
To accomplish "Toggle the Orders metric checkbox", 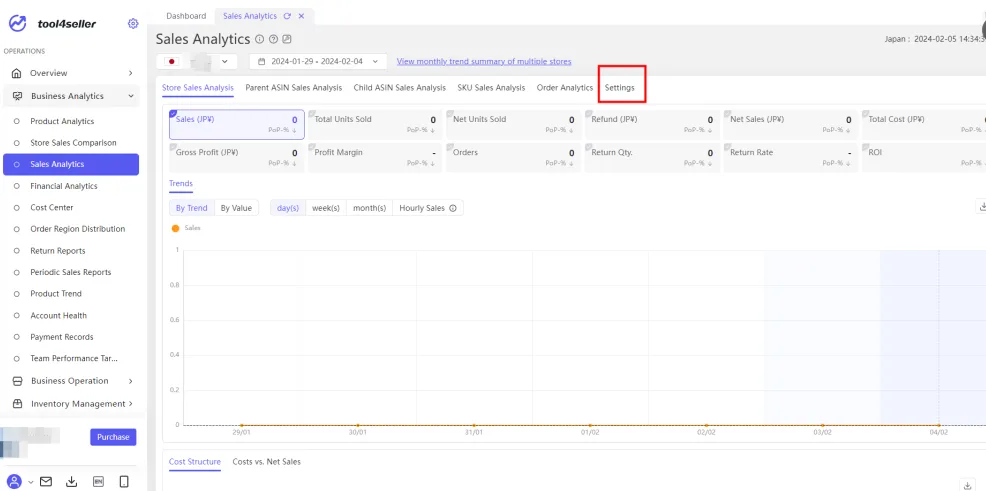I will click(x=450, y=147).
